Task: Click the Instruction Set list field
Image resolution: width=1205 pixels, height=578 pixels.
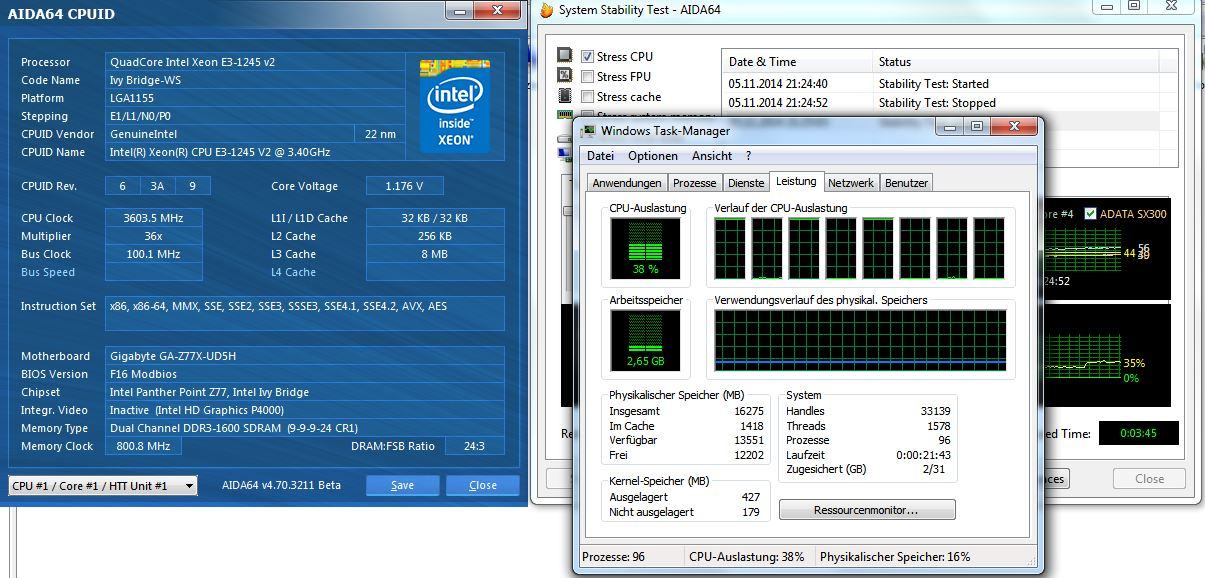Action: pyautogui.click(x=305, y=313)
